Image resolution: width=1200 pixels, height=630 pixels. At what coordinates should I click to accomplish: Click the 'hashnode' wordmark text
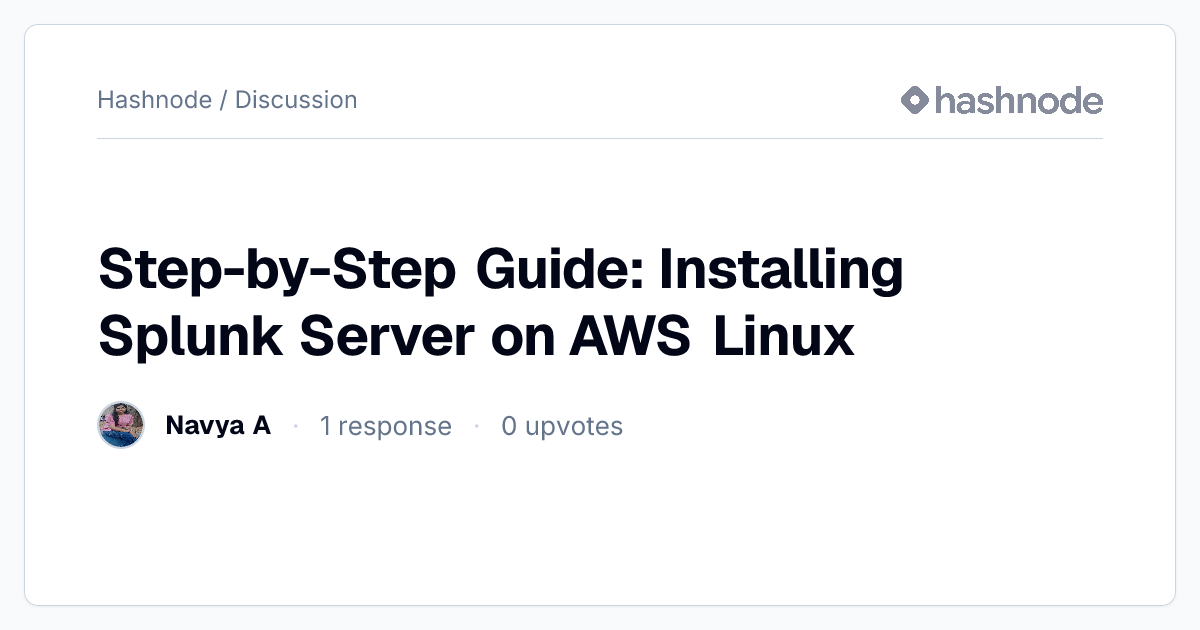point(1019,100)
